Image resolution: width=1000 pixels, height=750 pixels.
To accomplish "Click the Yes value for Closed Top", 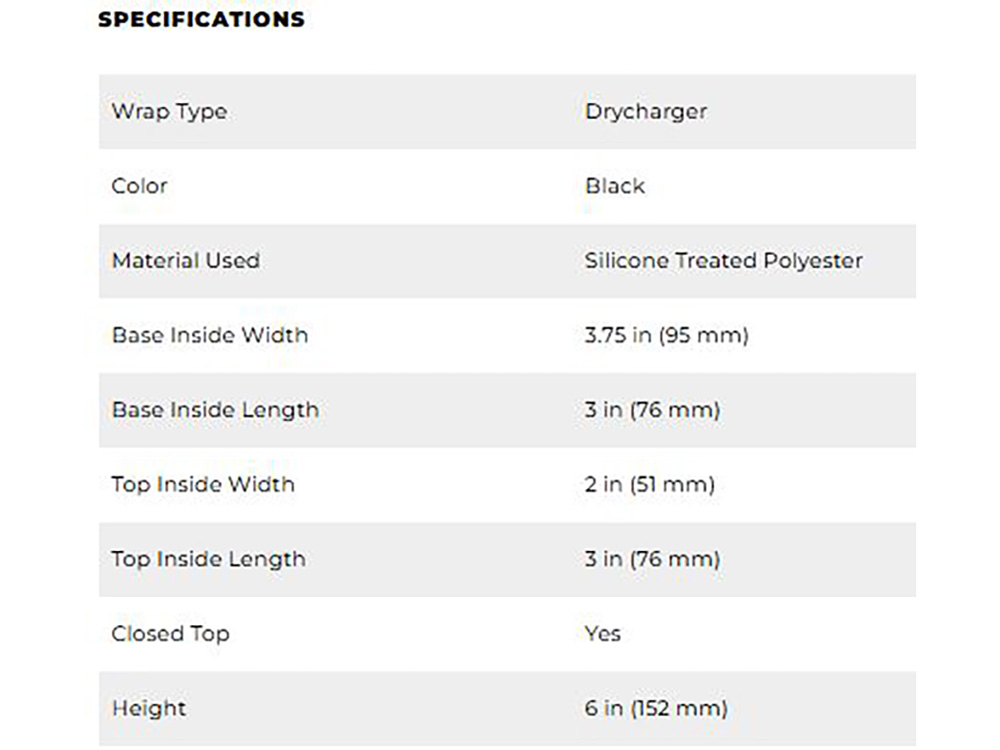I will (603, 633).
